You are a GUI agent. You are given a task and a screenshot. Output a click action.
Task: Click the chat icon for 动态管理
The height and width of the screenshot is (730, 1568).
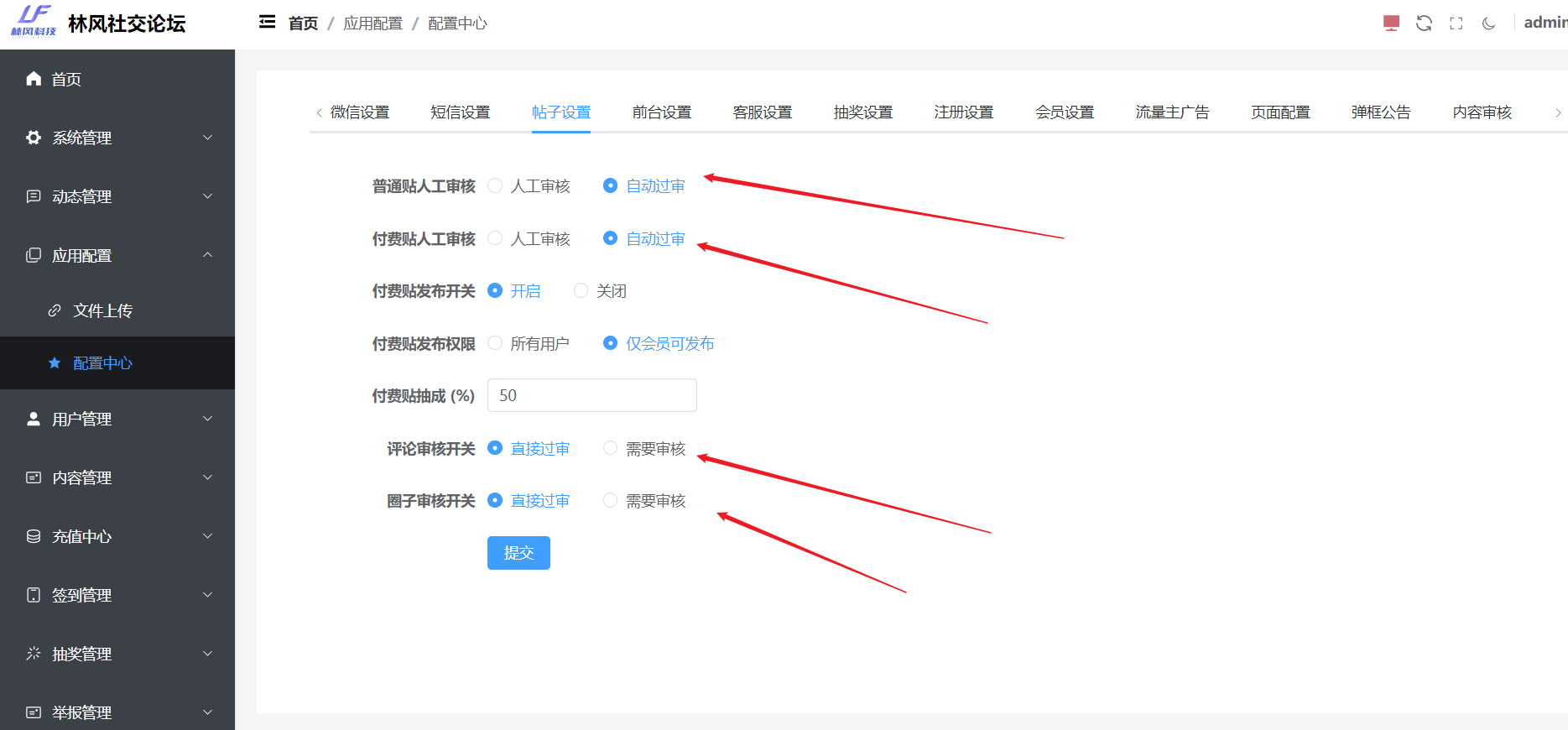pos(34,196)
